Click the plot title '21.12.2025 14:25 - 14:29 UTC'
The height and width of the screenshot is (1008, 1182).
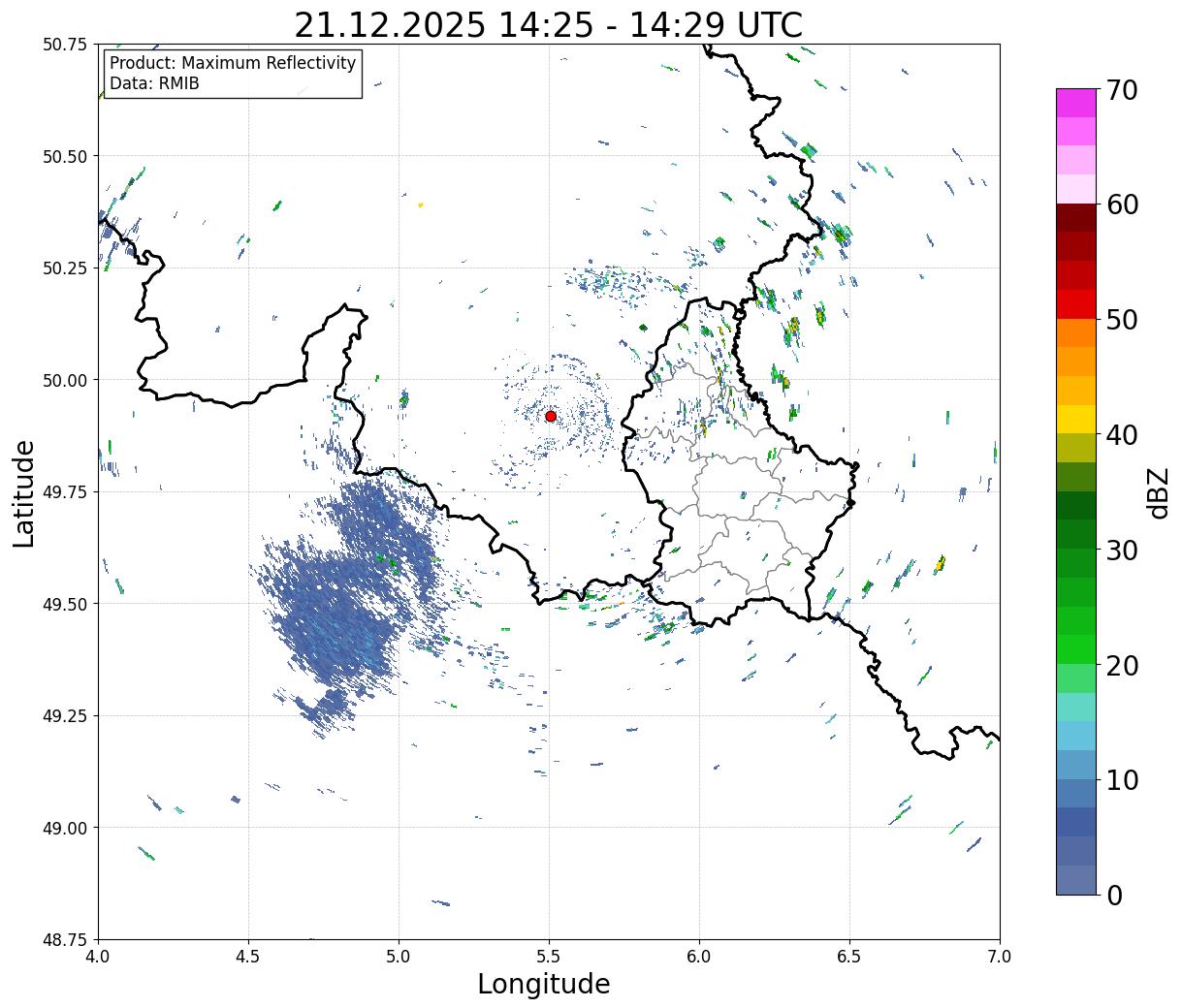click(549, 24)
